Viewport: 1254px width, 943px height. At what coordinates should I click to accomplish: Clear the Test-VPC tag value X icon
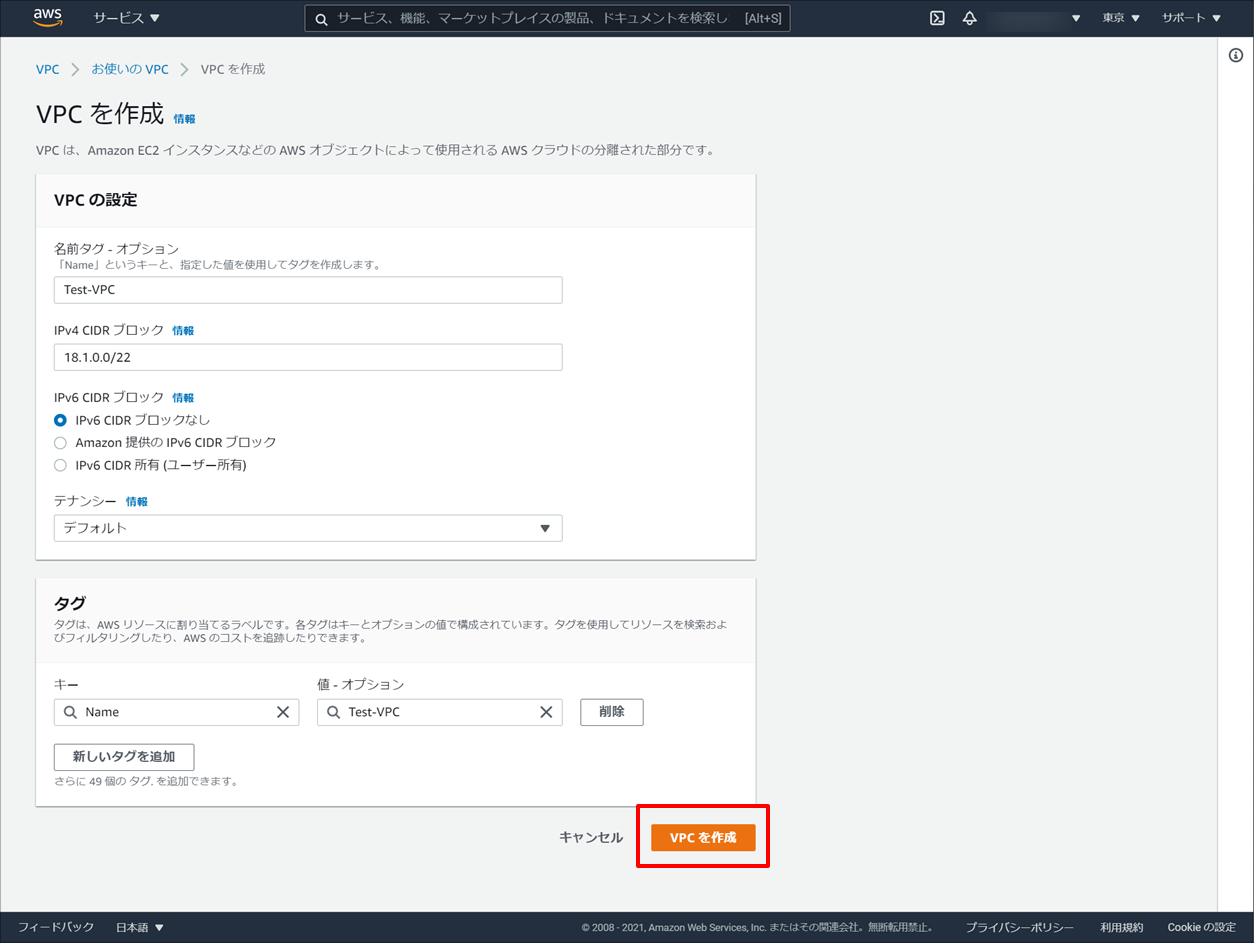coord(546,712)
